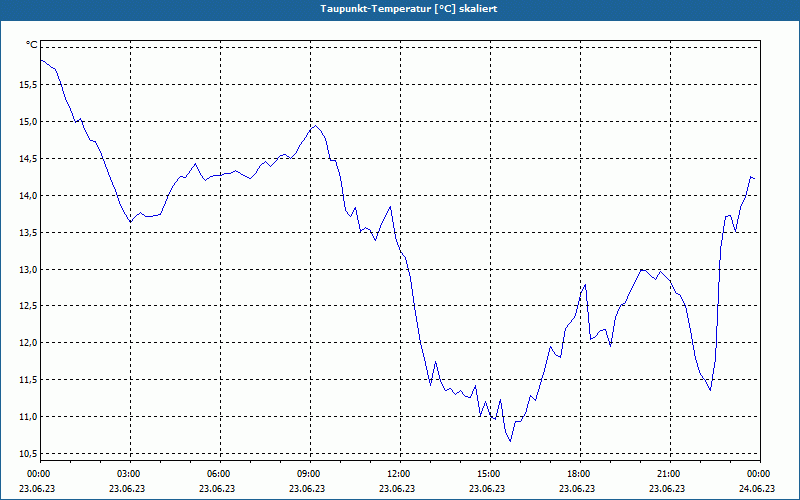
Task: Click the 14,5 y-axis label
Action: pos(28,159)
